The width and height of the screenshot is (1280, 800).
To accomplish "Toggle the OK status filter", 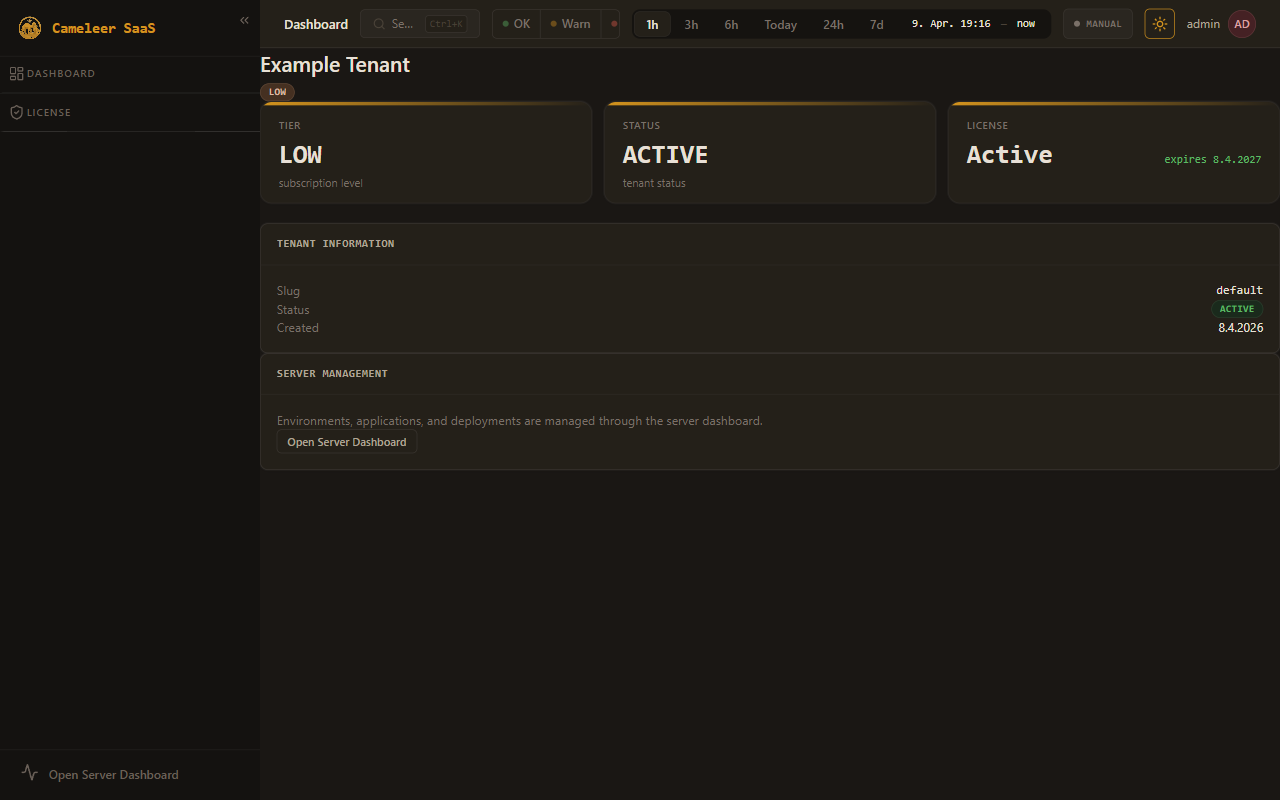I will coord(516,24).
